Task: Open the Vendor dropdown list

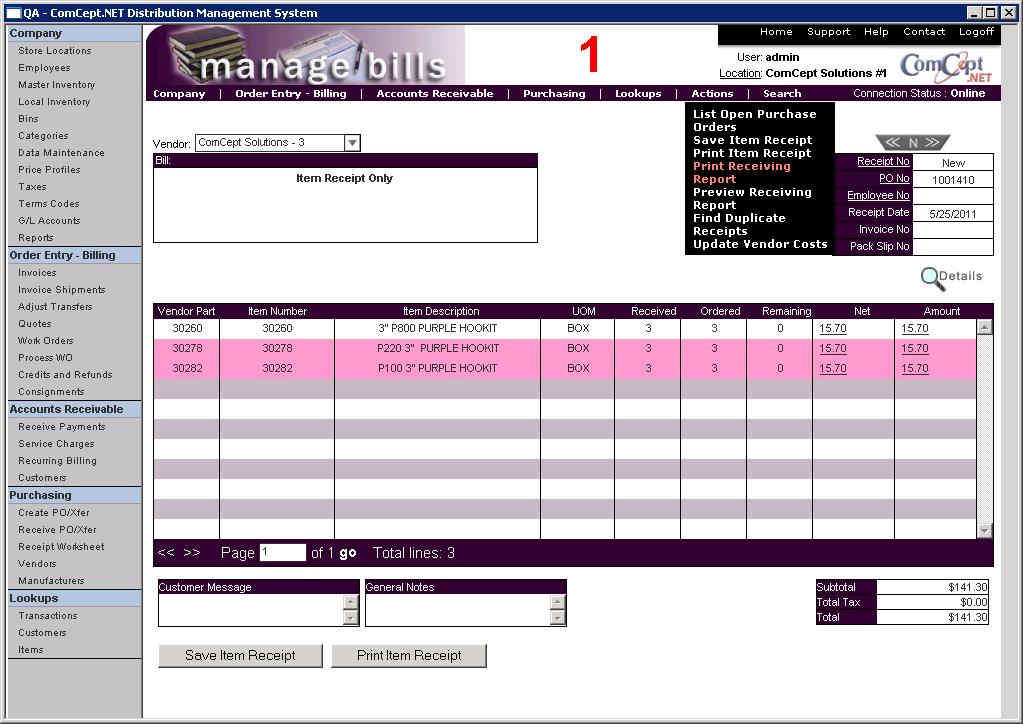Action: click(351, 143)
